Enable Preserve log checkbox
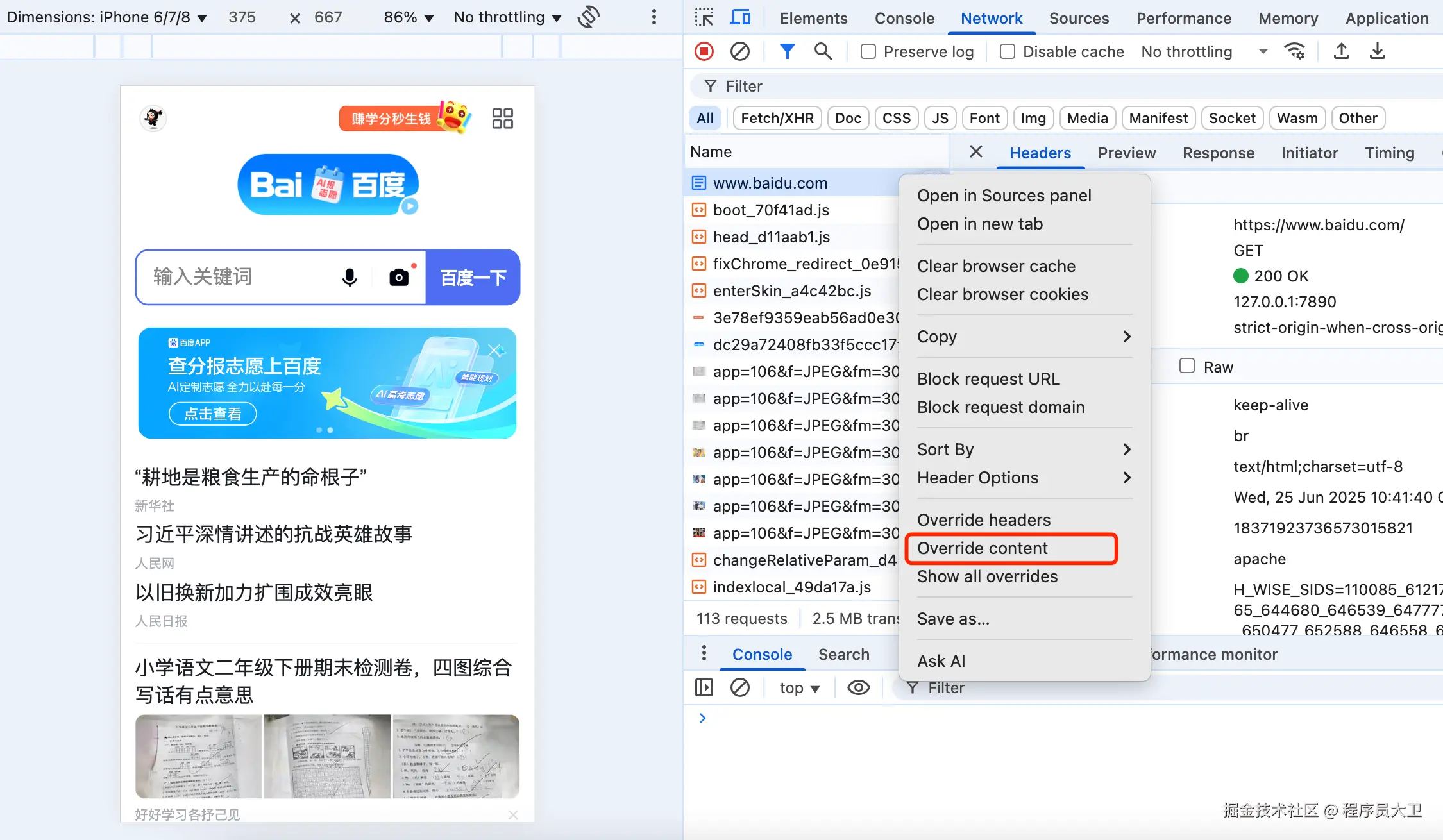This screenshot has height=840, width=1443. pyautogui.click(x=868, y=51)
